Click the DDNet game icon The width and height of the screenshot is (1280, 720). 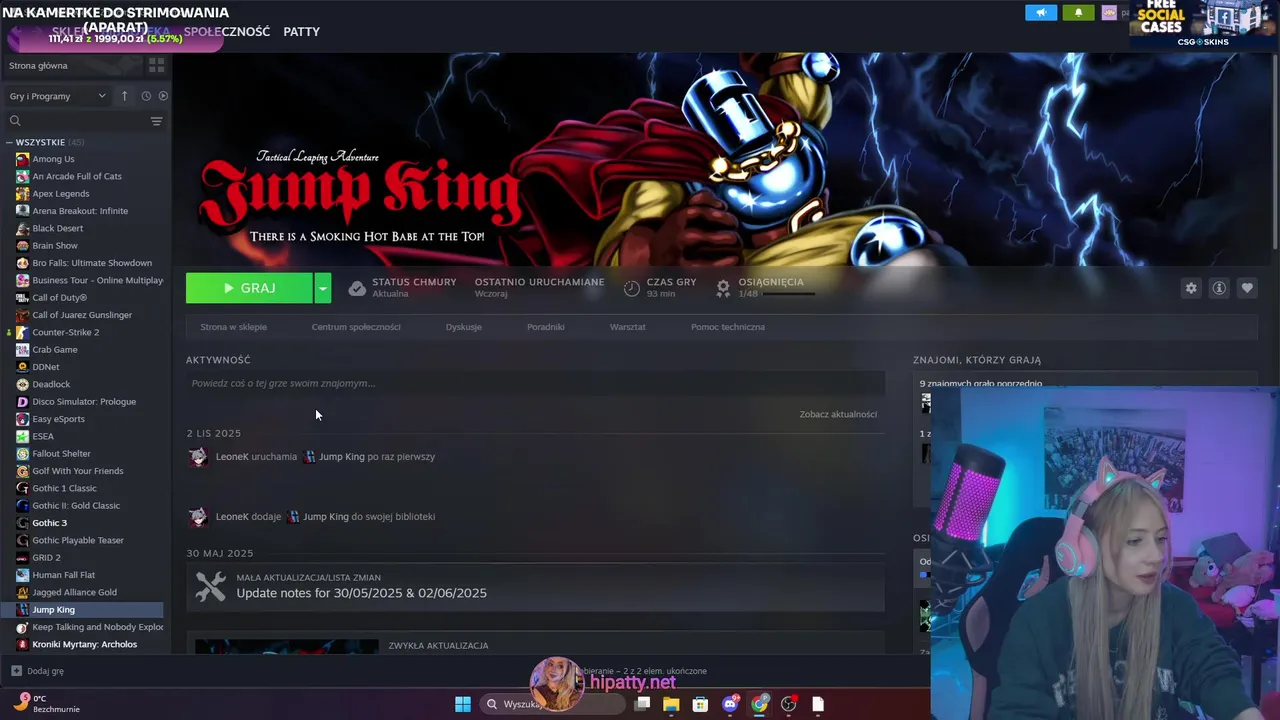(22, 367)
